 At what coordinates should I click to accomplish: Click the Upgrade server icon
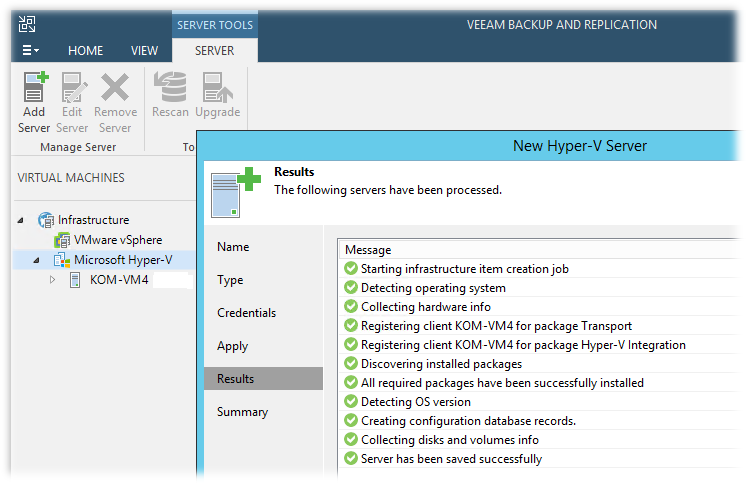217,87
